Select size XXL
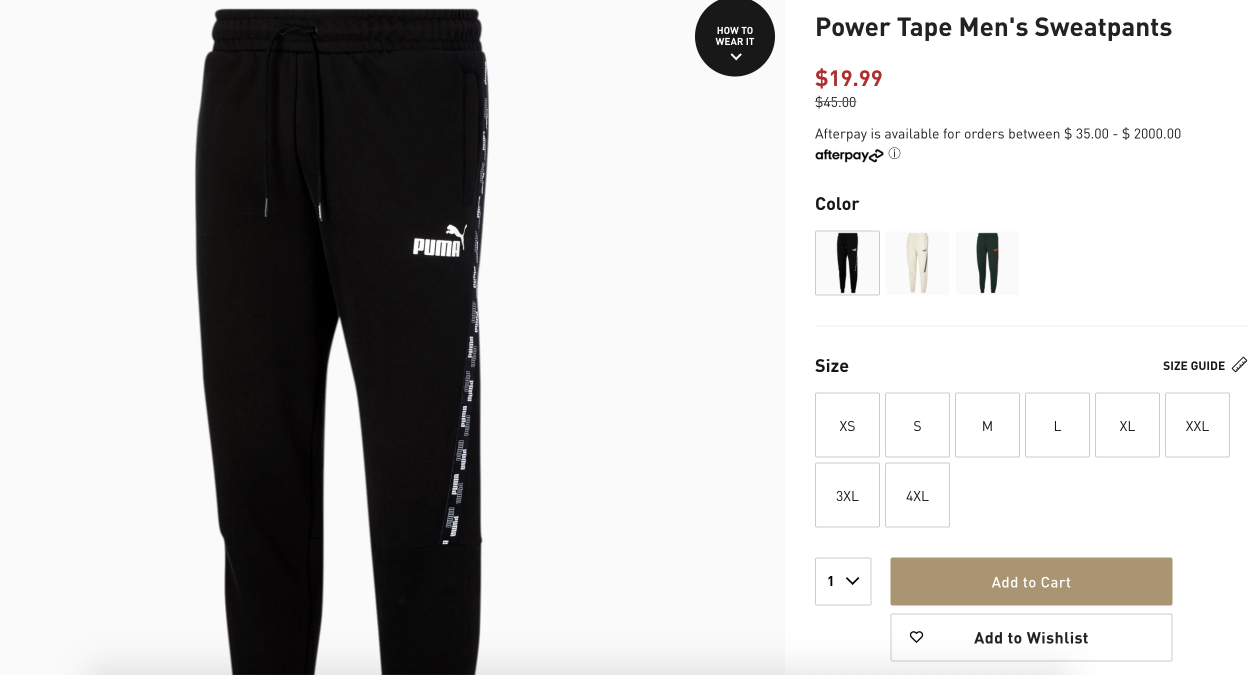Viewport: 1260px width, 675px height. pos(1197,425)
